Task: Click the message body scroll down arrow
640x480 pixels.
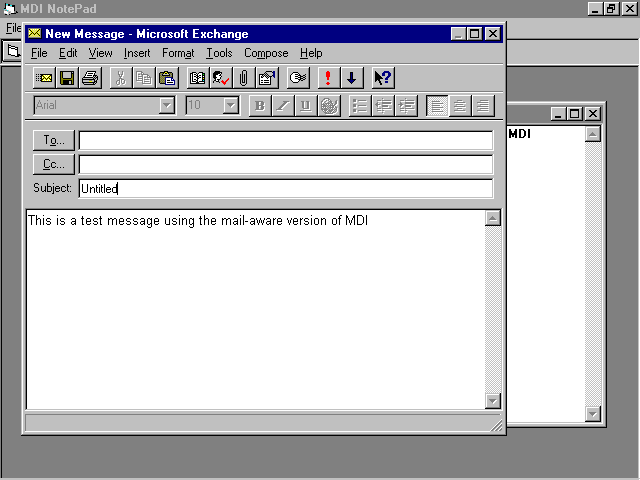Action: pyautogui.click(x=492, y=401)
